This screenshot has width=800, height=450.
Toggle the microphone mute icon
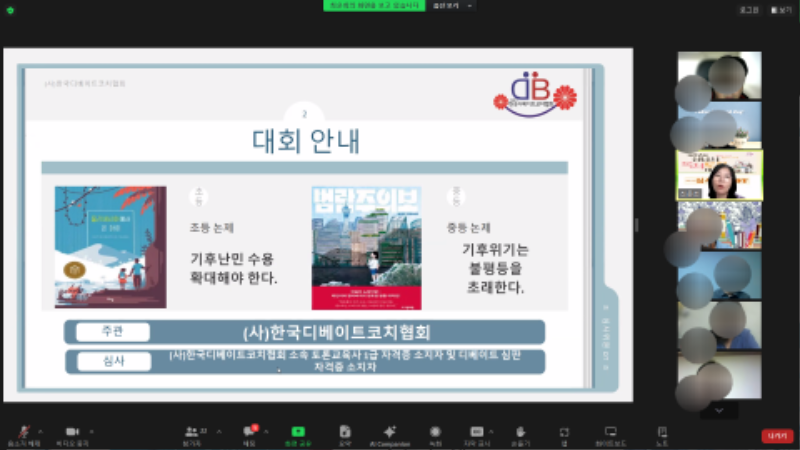click(x=24, y=432)
